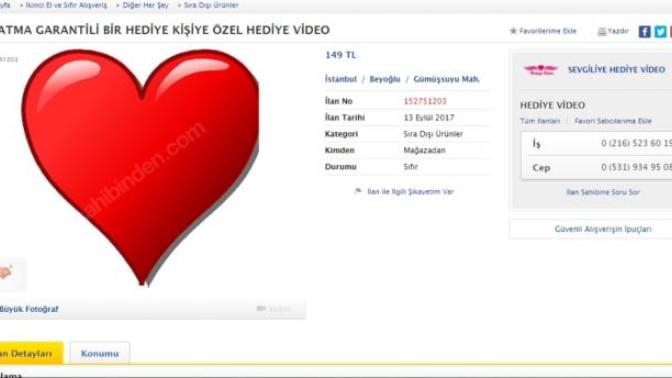View Tüm İlanları of the seller
The width and height of the screenshot is (672, 378).
(x=540, y=121)
